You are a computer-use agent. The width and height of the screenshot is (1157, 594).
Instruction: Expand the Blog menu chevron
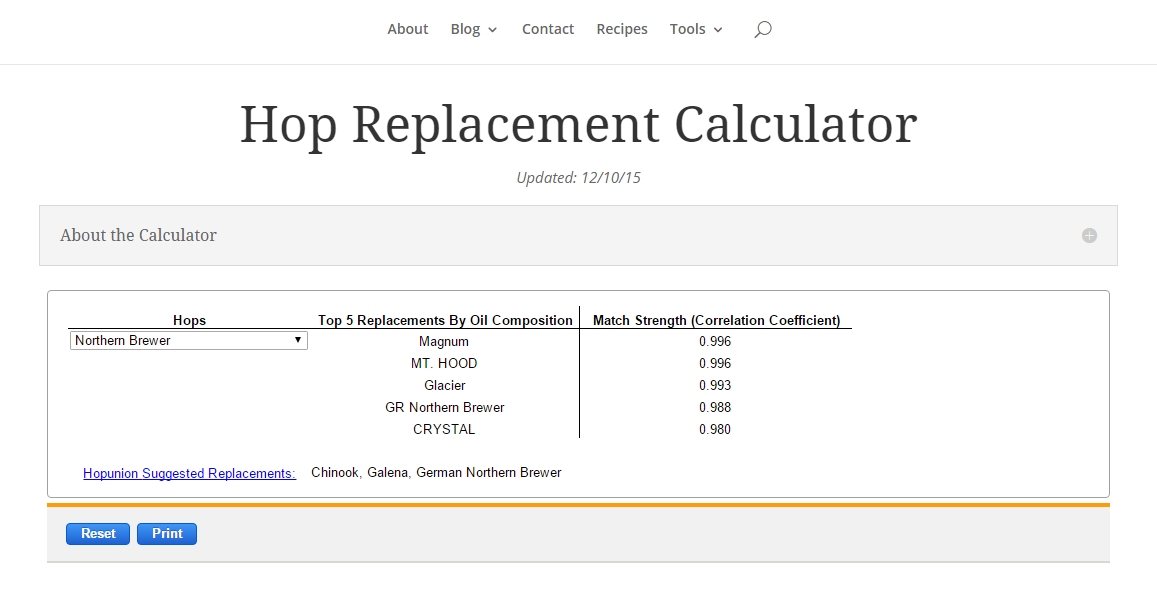(492, 30)
